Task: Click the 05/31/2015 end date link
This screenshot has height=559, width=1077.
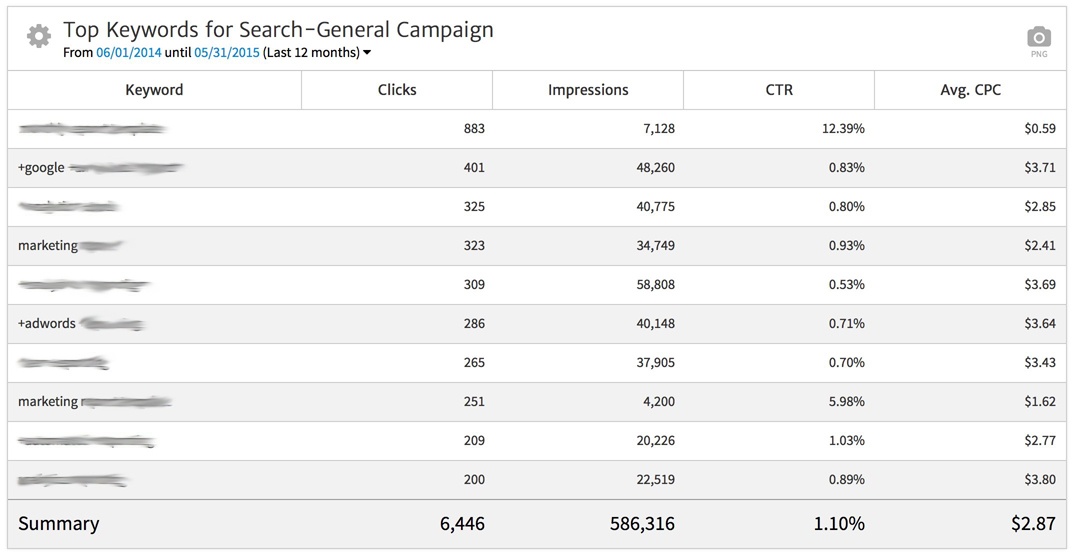Action: pos(227,53)
